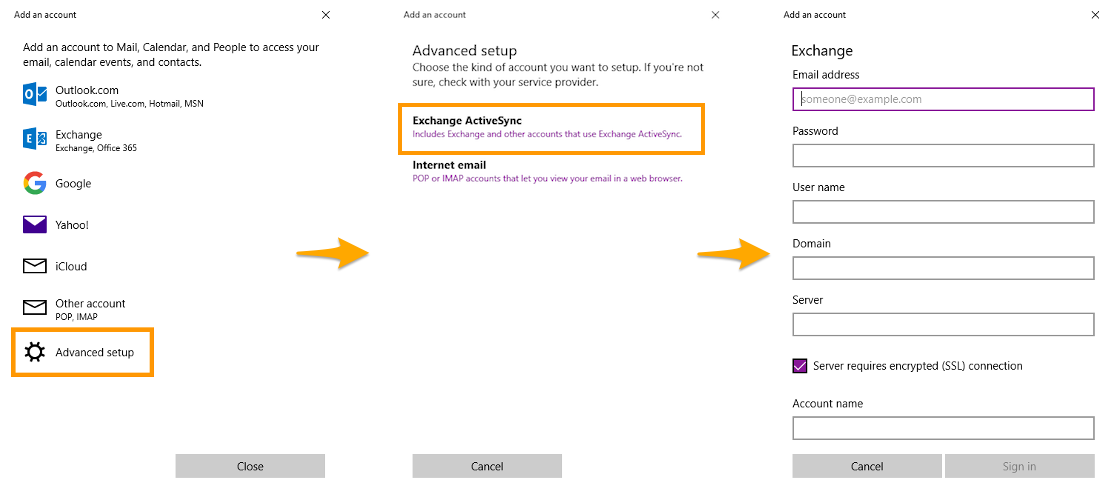Focus the Email address field

coord(943,99)
